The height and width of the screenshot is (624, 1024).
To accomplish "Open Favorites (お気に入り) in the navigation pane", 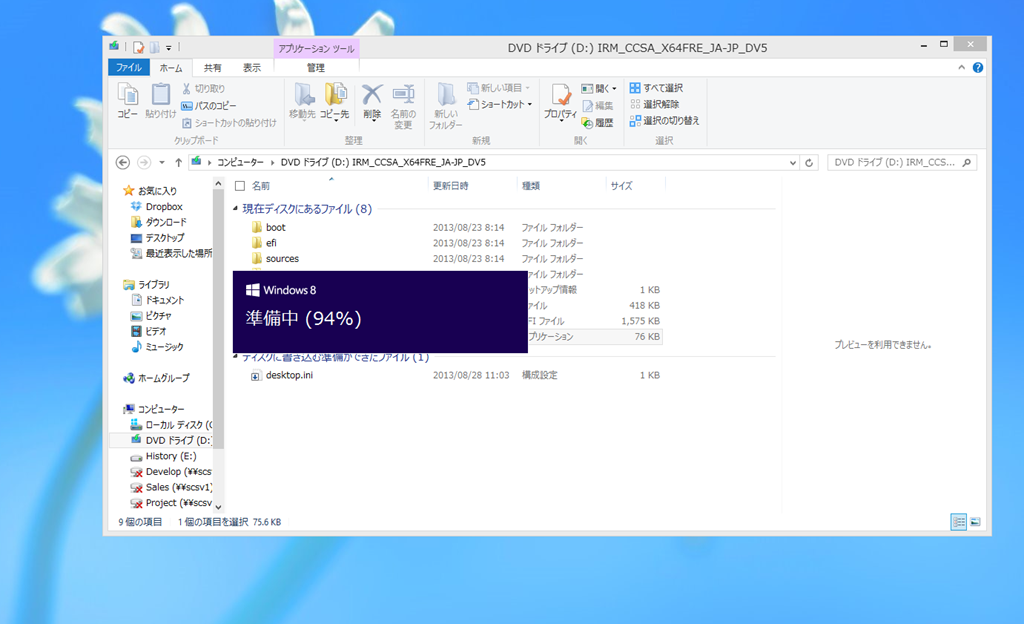I will click(x=157, y=191).
